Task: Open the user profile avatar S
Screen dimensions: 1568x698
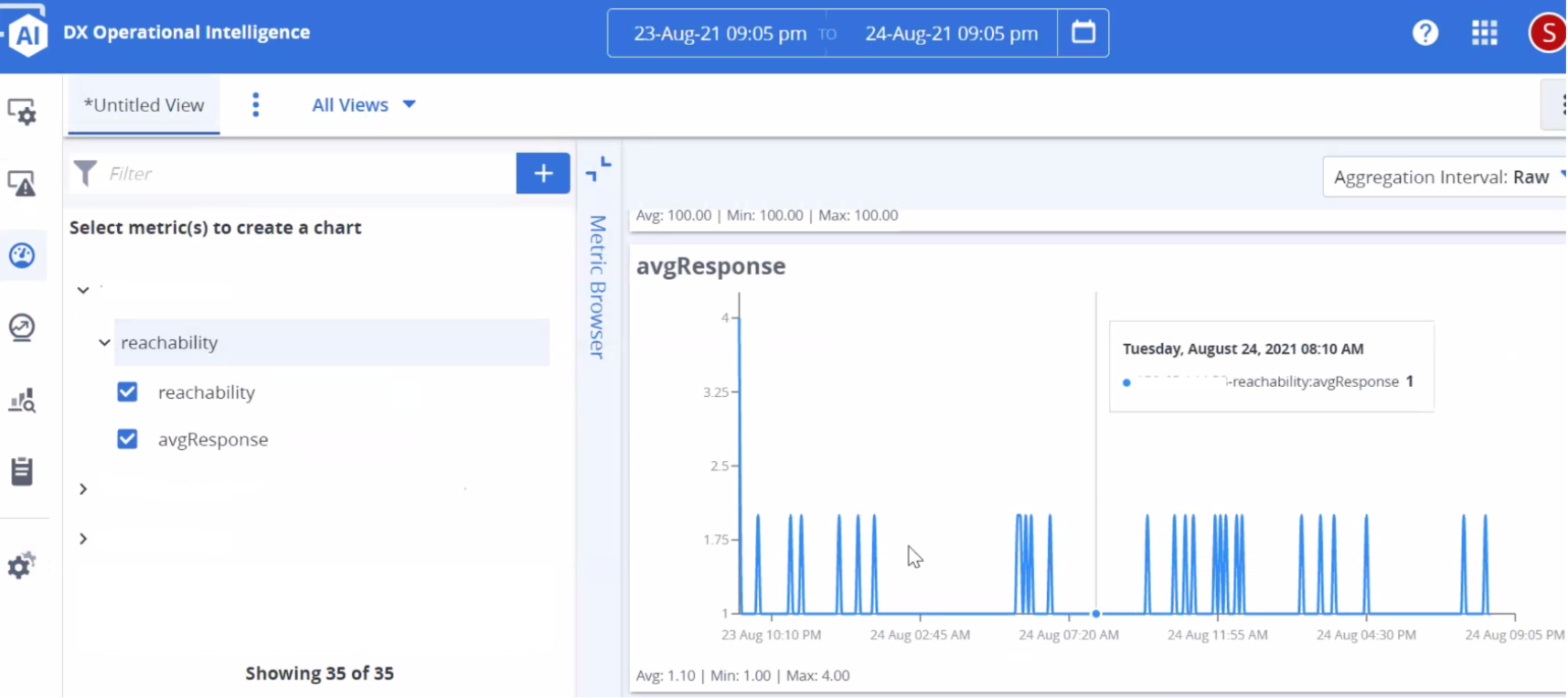Action: [x=1547, y=33]
